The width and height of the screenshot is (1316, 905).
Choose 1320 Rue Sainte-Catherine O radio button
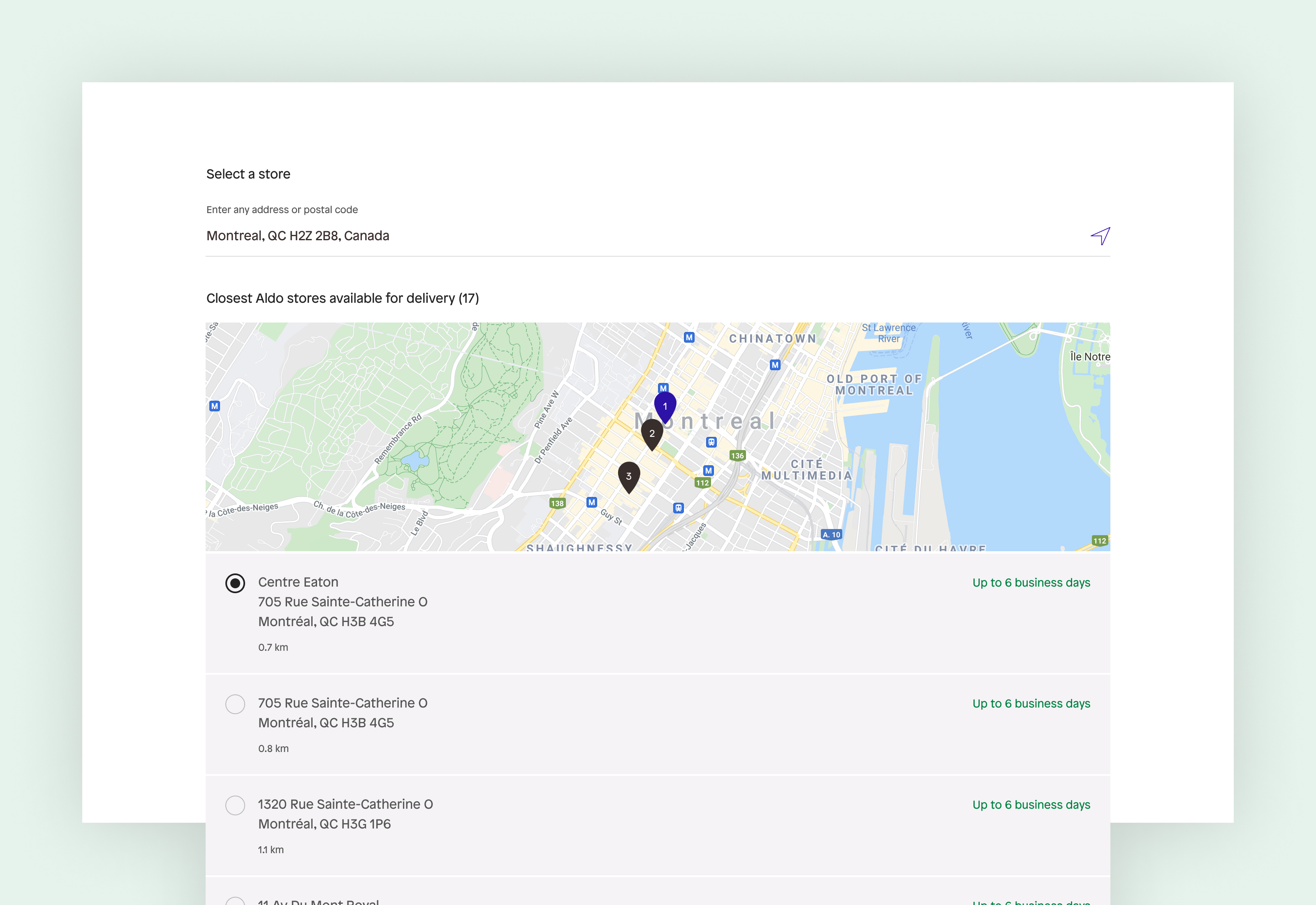tap(235, 805)
